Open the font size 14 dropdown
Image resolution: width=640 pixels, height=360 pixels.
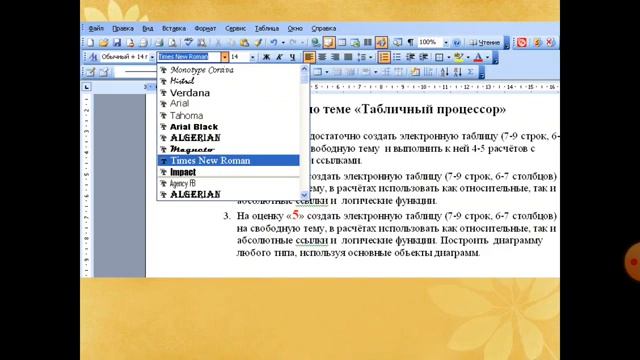253,58
